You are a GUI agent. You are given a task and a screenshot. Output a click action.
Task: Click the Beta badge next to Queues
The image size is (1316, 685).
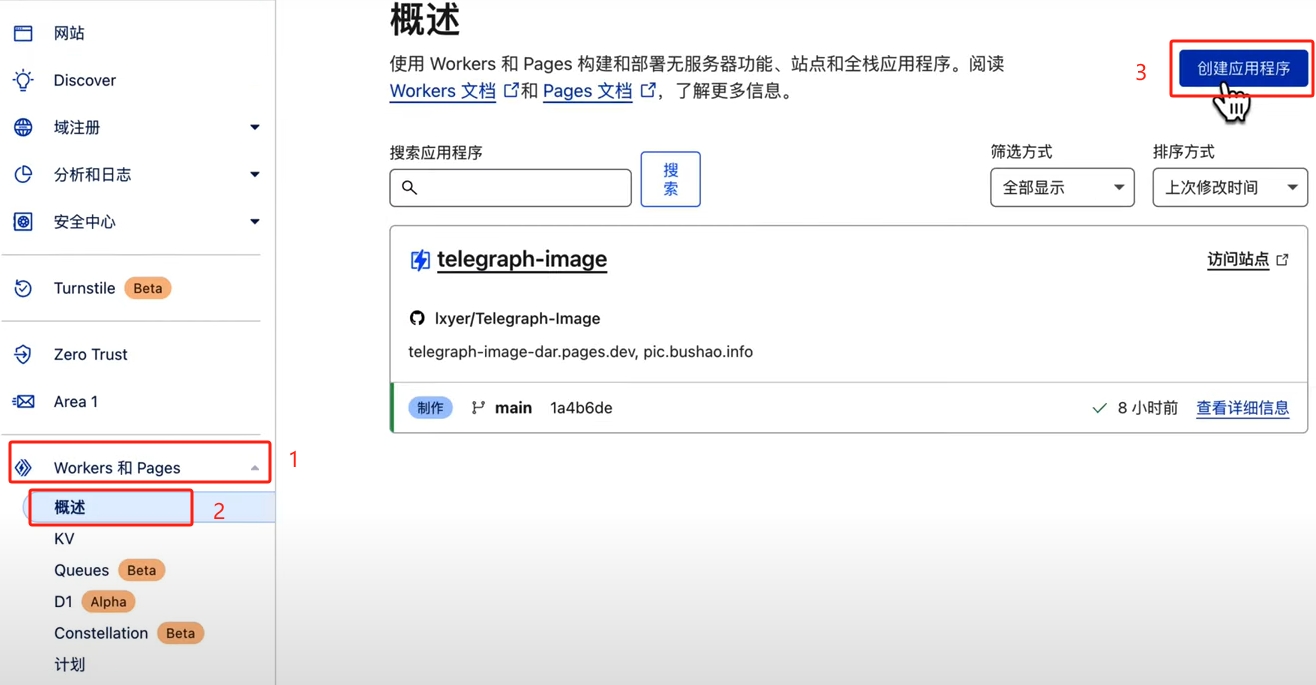[141, 570]
